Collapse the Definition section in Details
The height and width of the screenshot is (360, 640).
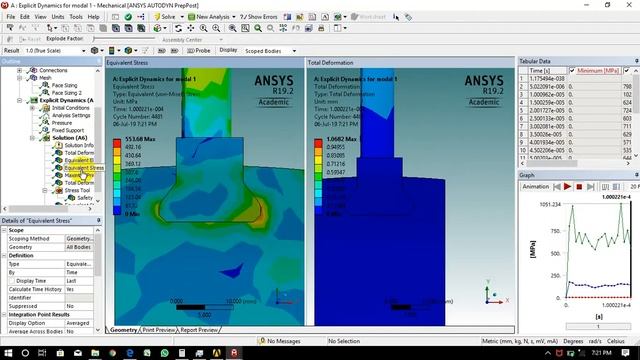pos(4,256)
